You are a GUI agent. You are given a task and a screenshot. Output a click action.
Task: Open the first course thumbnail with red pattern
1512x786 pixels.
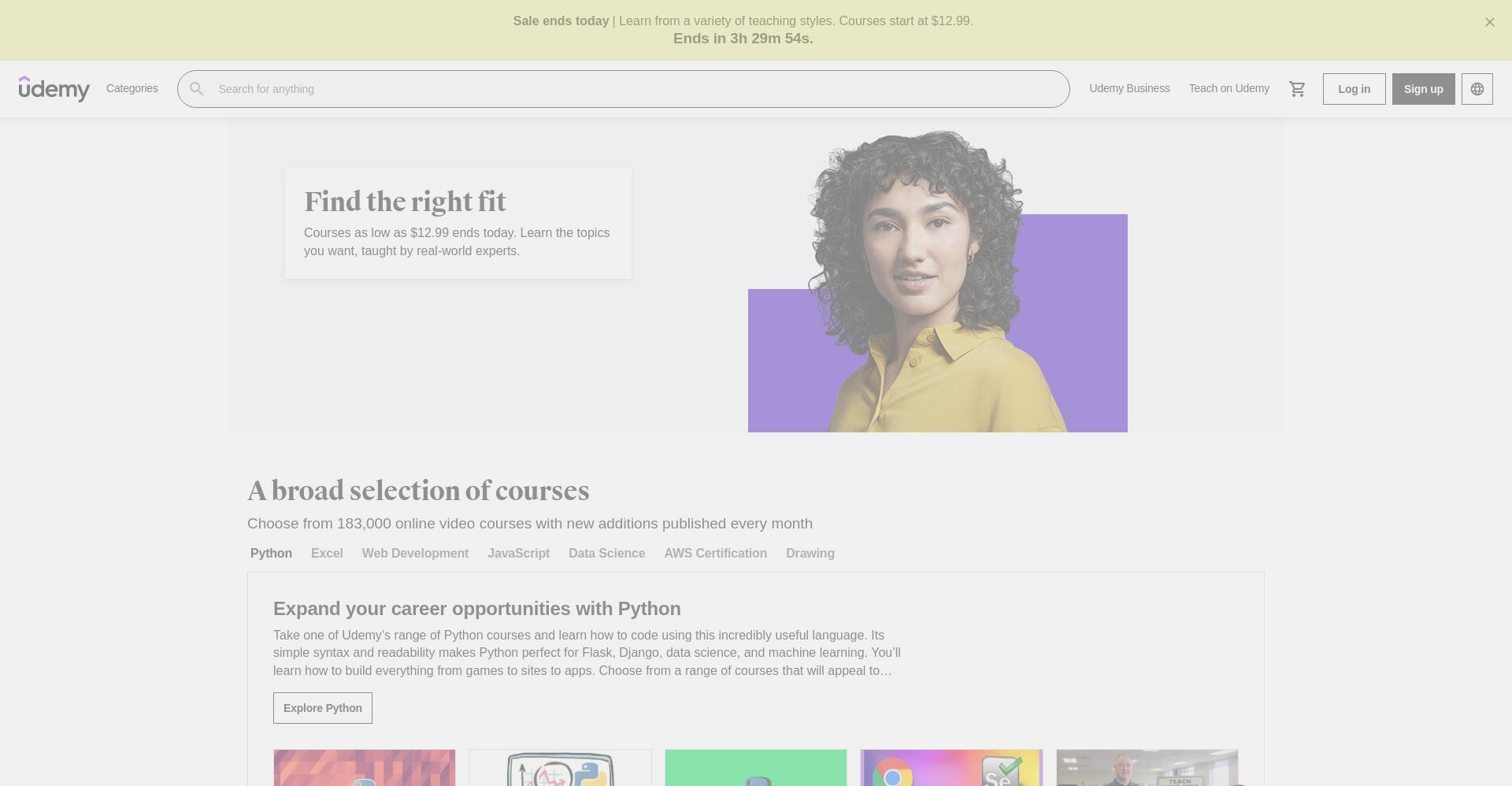(365, 768)
